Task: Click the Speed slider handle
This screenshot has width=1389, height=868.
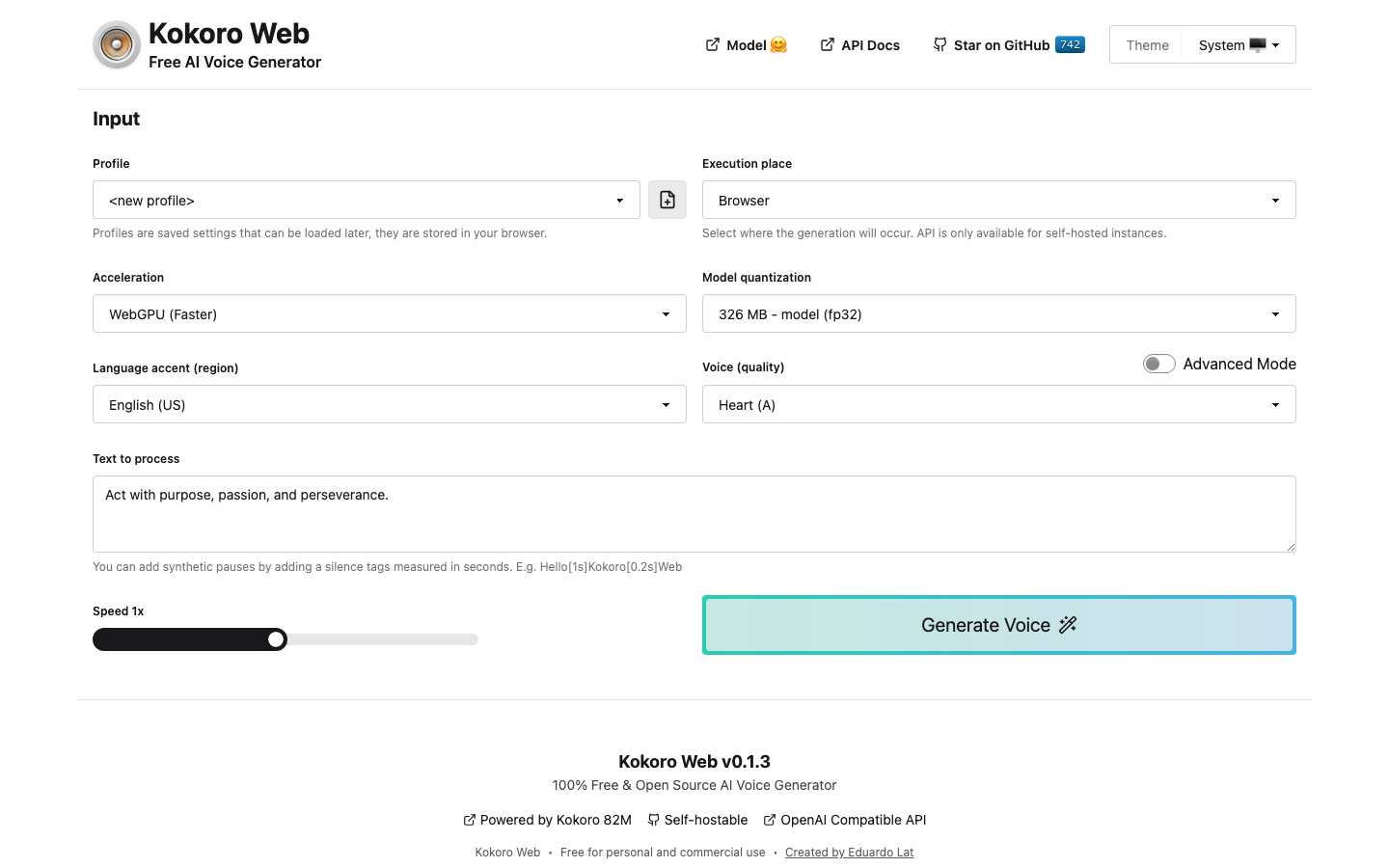Action: [277, 639]
